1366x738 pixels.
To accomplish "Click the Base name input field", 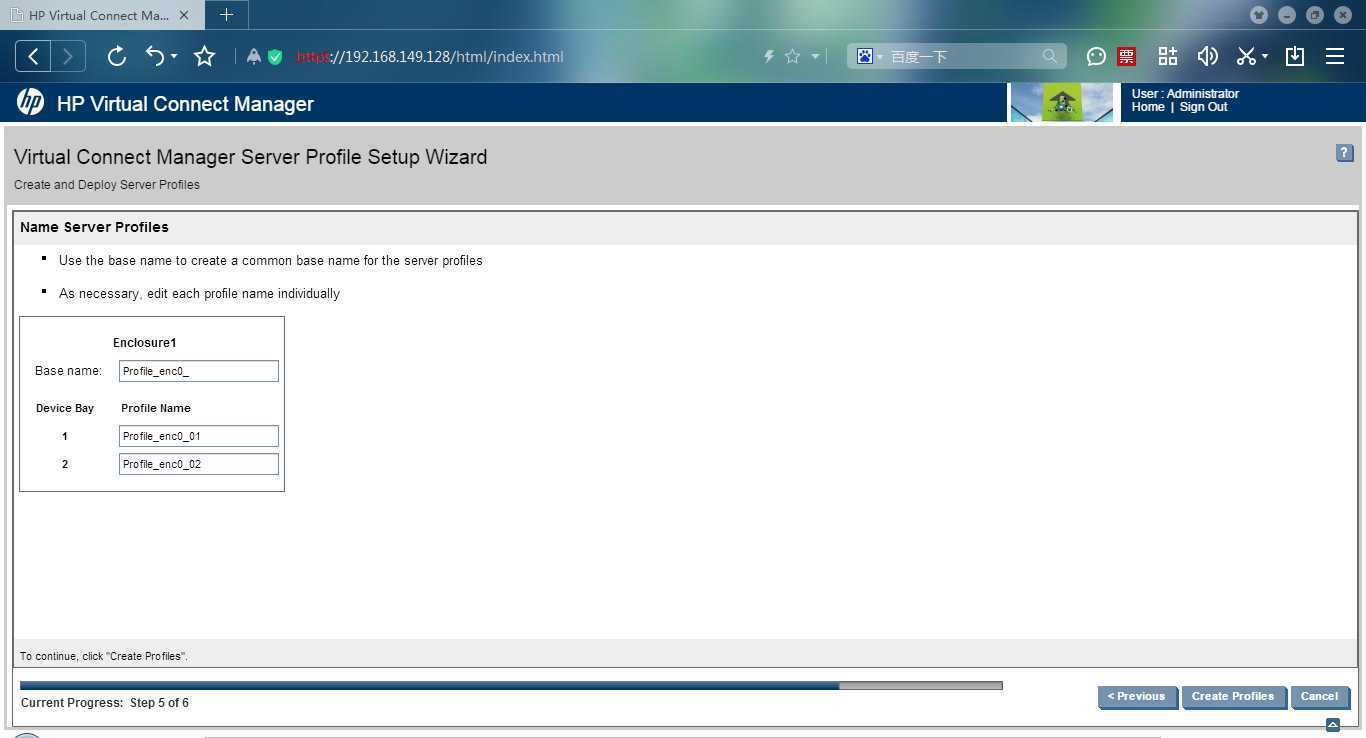I will 199,371.
